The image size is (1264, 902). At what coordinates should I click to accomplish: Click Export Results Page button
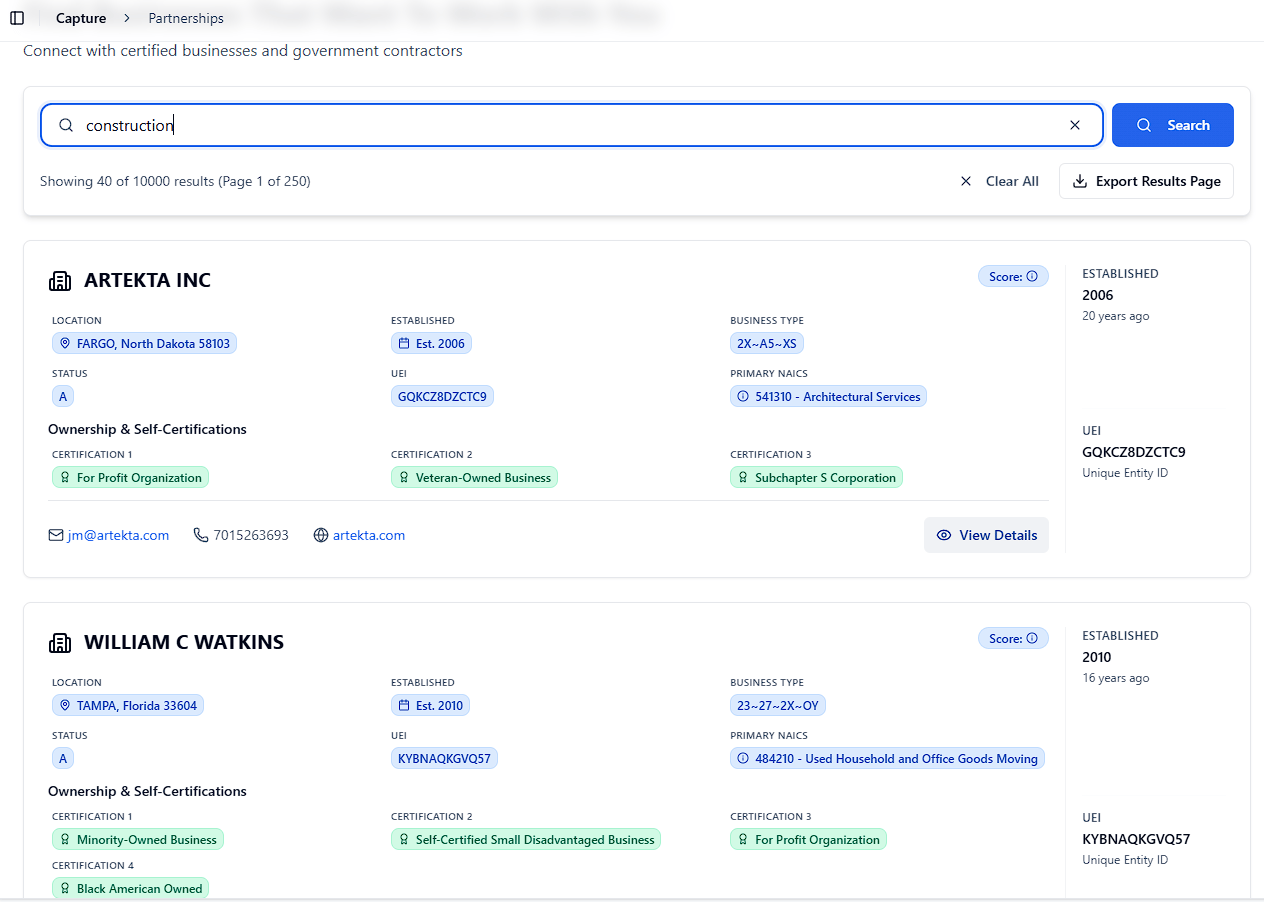[x=1146, y=181]
